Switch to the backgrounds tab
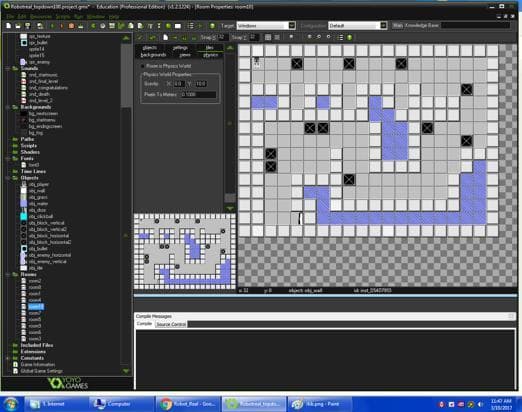The width and height of the screenshot is (522, 412). (153, 55)
